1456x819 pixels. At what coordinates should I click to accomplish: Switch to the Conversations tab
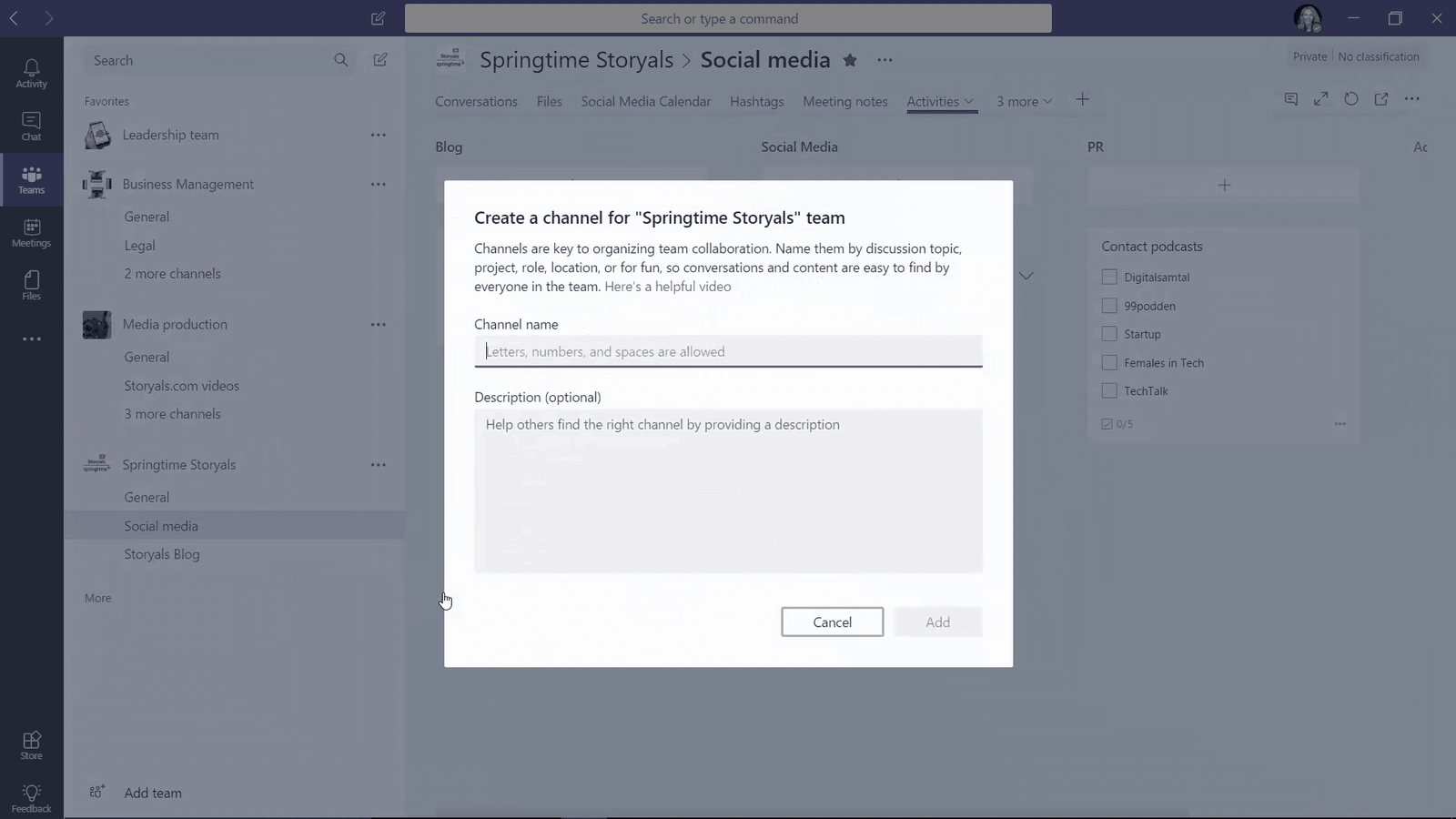click(476, 101)
